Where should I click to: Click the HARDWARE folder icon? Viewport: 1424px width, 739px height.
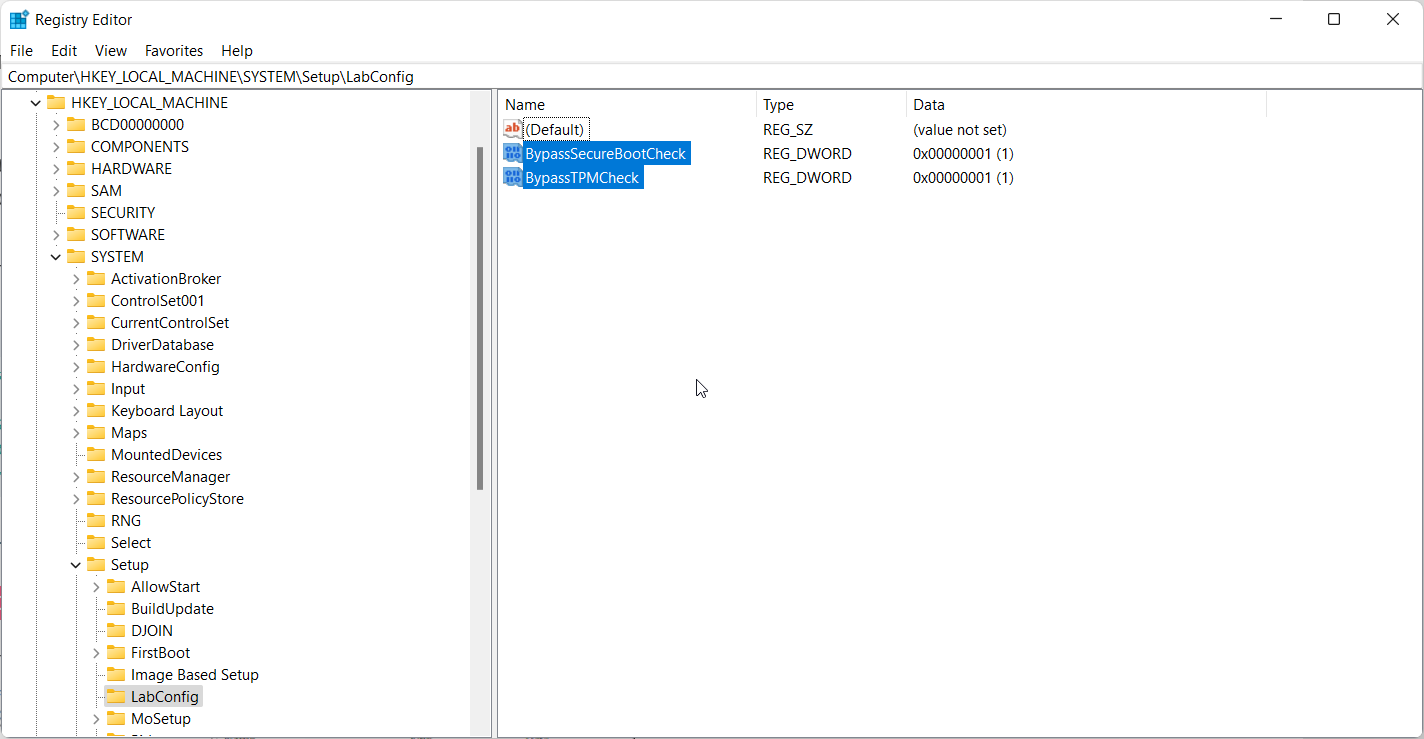[x=76, y=168]
